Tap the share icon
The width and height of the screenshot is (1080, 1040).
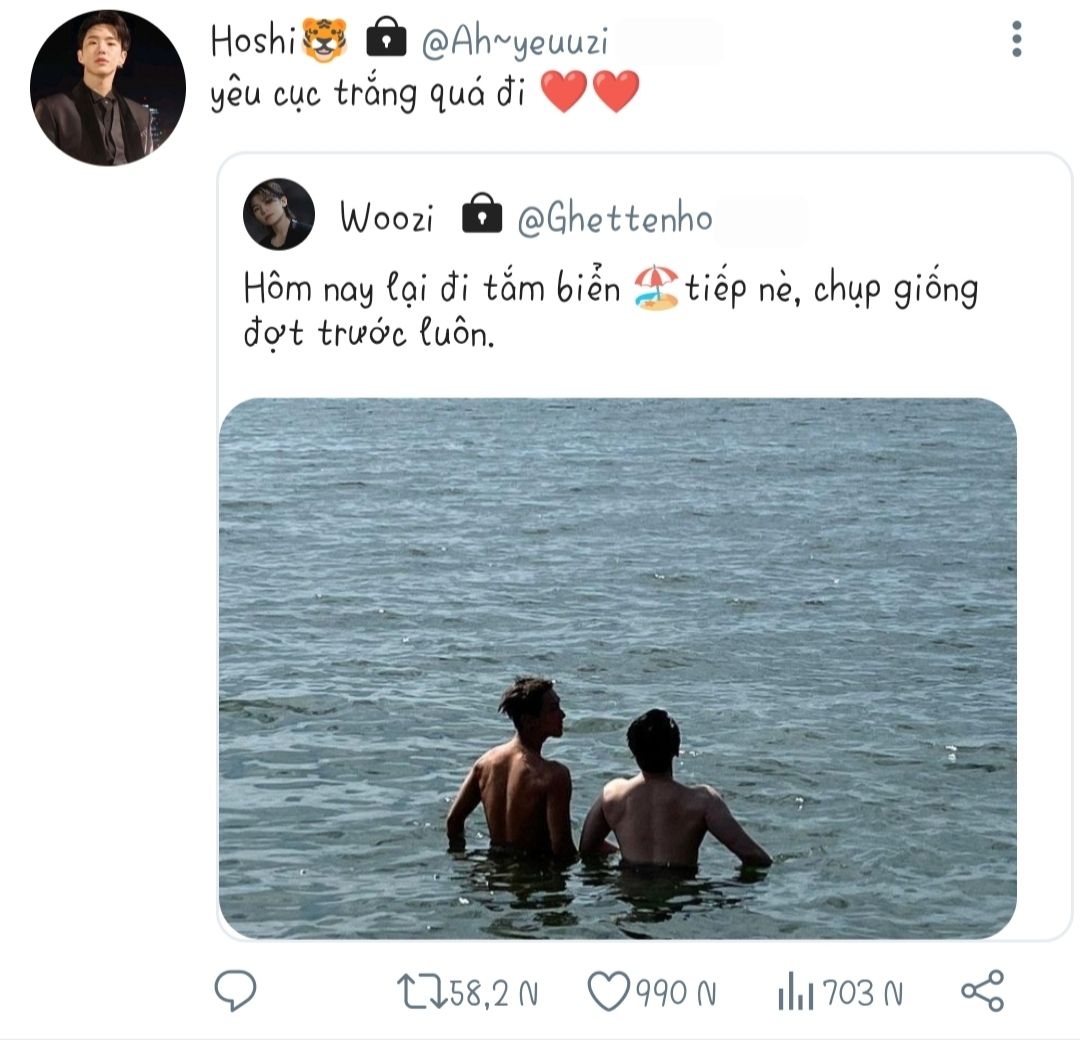(981, 990)
